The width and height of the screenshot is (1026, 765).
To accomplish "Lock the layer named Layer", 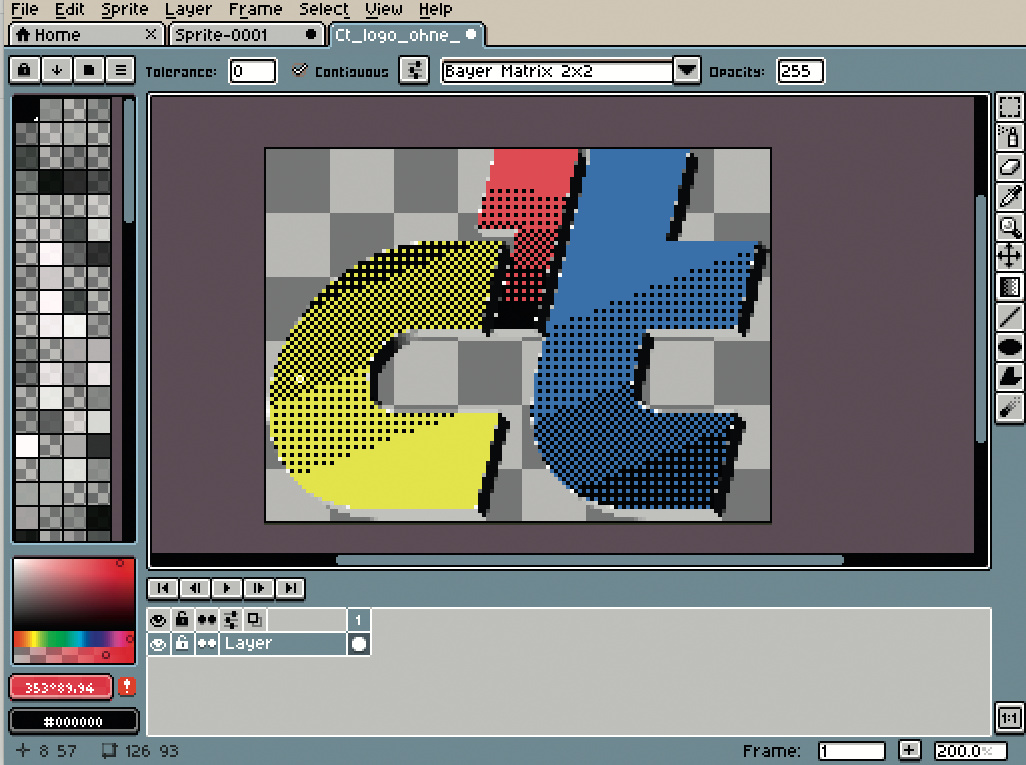I will click(182, 644).
